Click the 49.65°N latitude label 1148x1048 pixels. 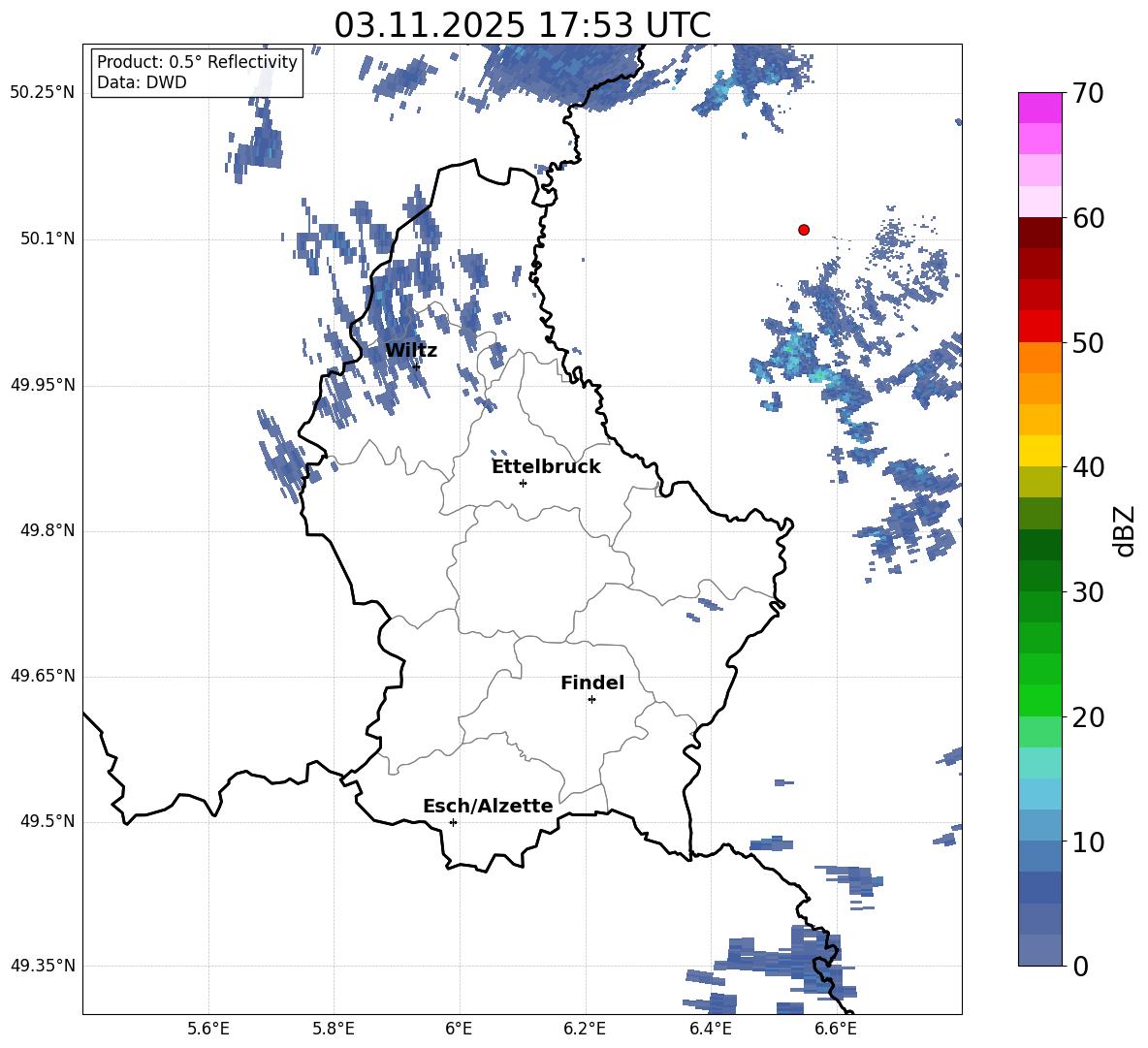click(43, 675)
